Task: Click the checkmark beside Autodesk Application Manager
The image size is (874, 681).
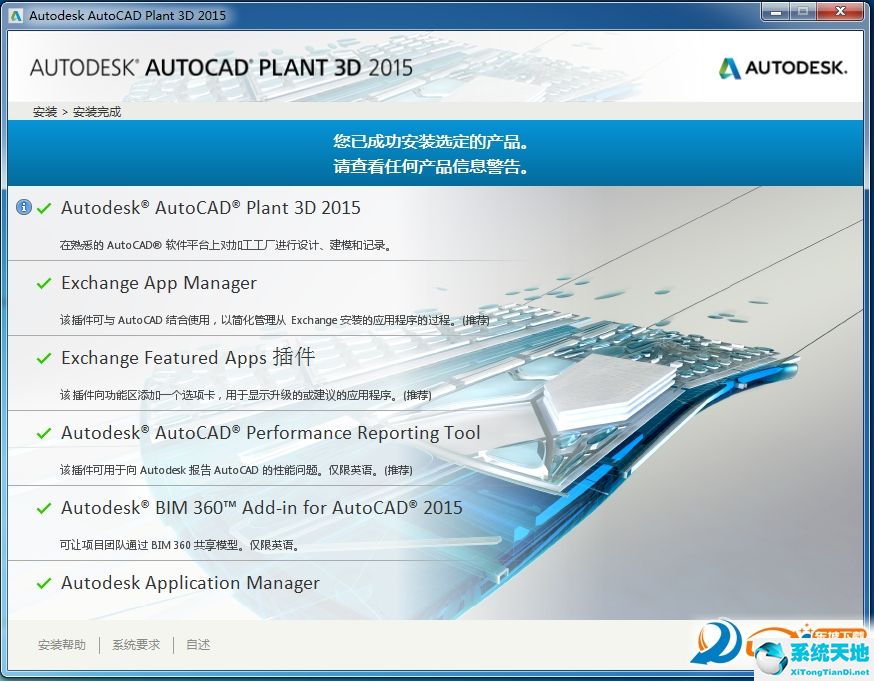Action: coord(43,583)
